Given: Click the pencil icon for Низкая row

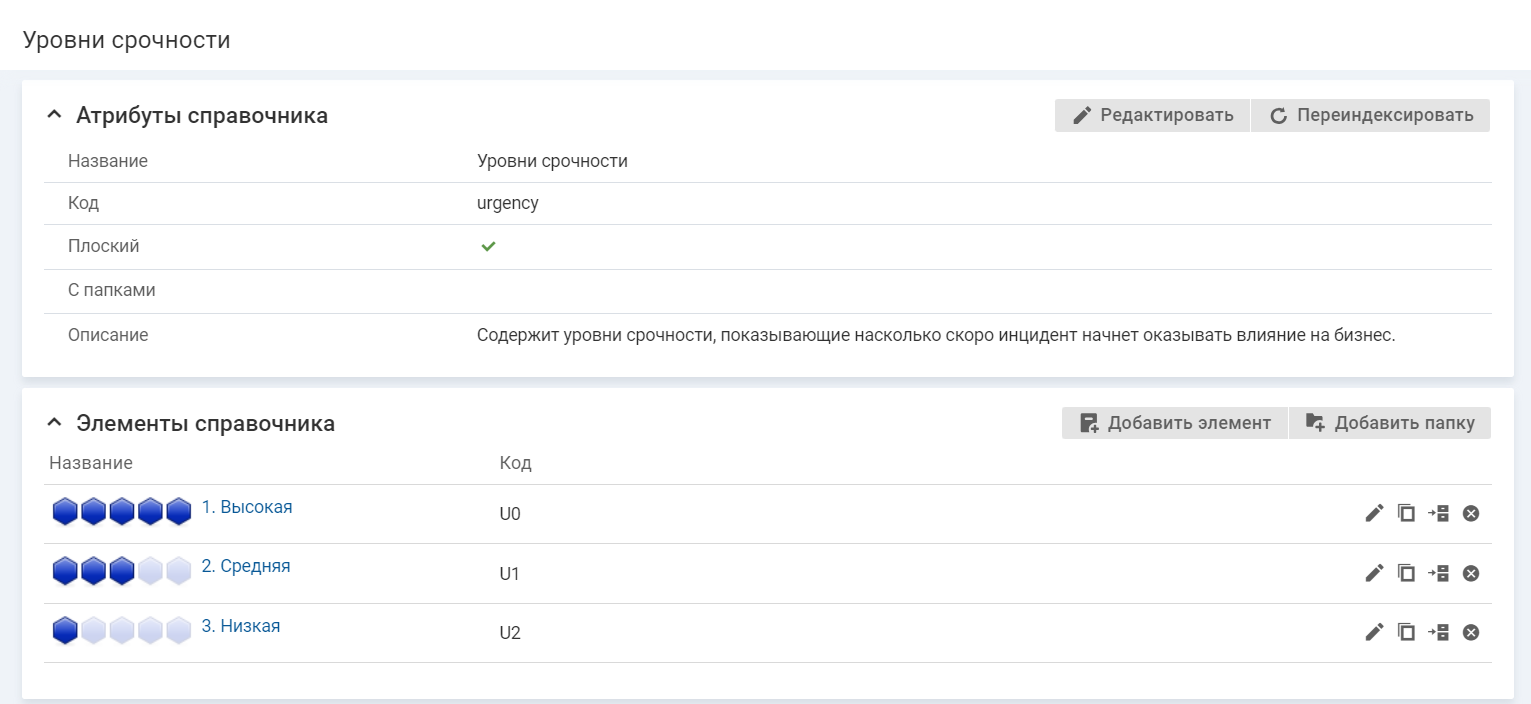Looking at the screenshot, I should [x=1374, y=632].
